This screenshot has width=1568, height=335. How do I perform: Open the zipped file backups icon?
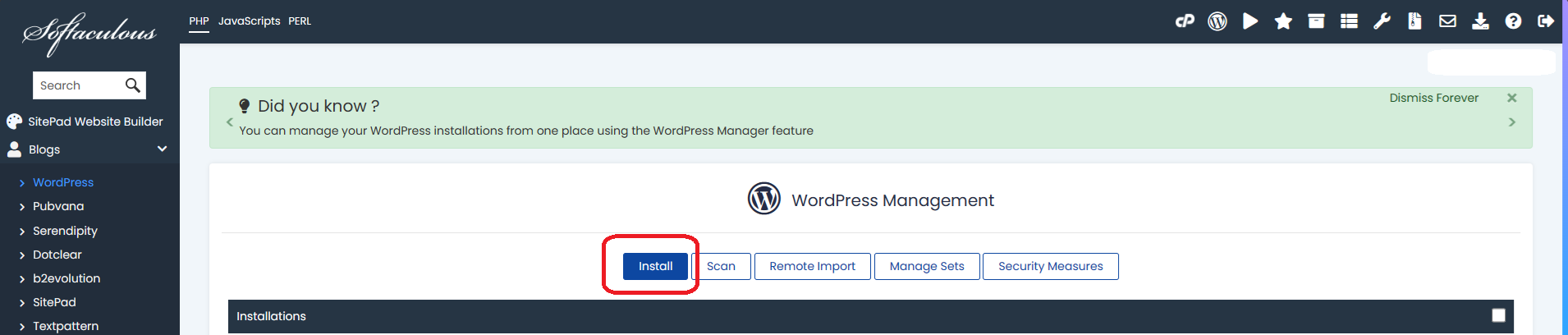tap(1414, 21)
